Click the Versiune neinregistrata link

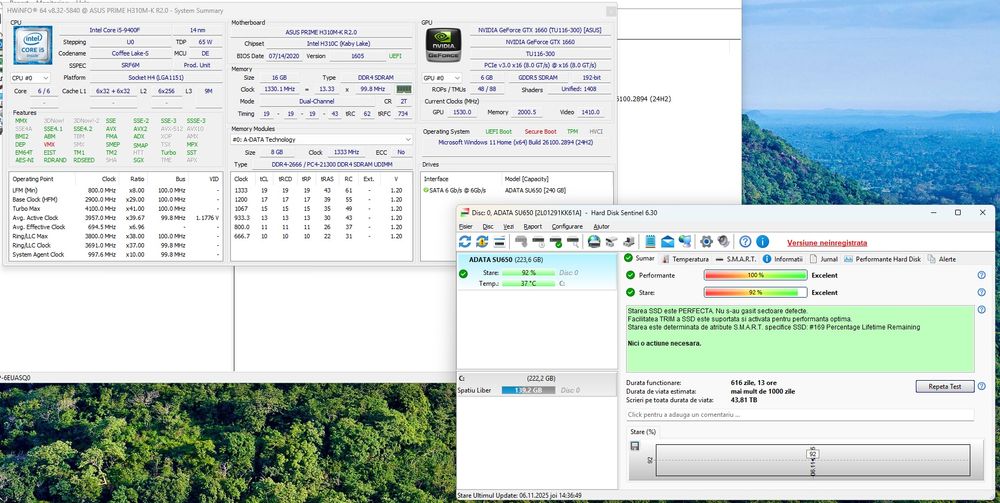(x=826, y=242)
